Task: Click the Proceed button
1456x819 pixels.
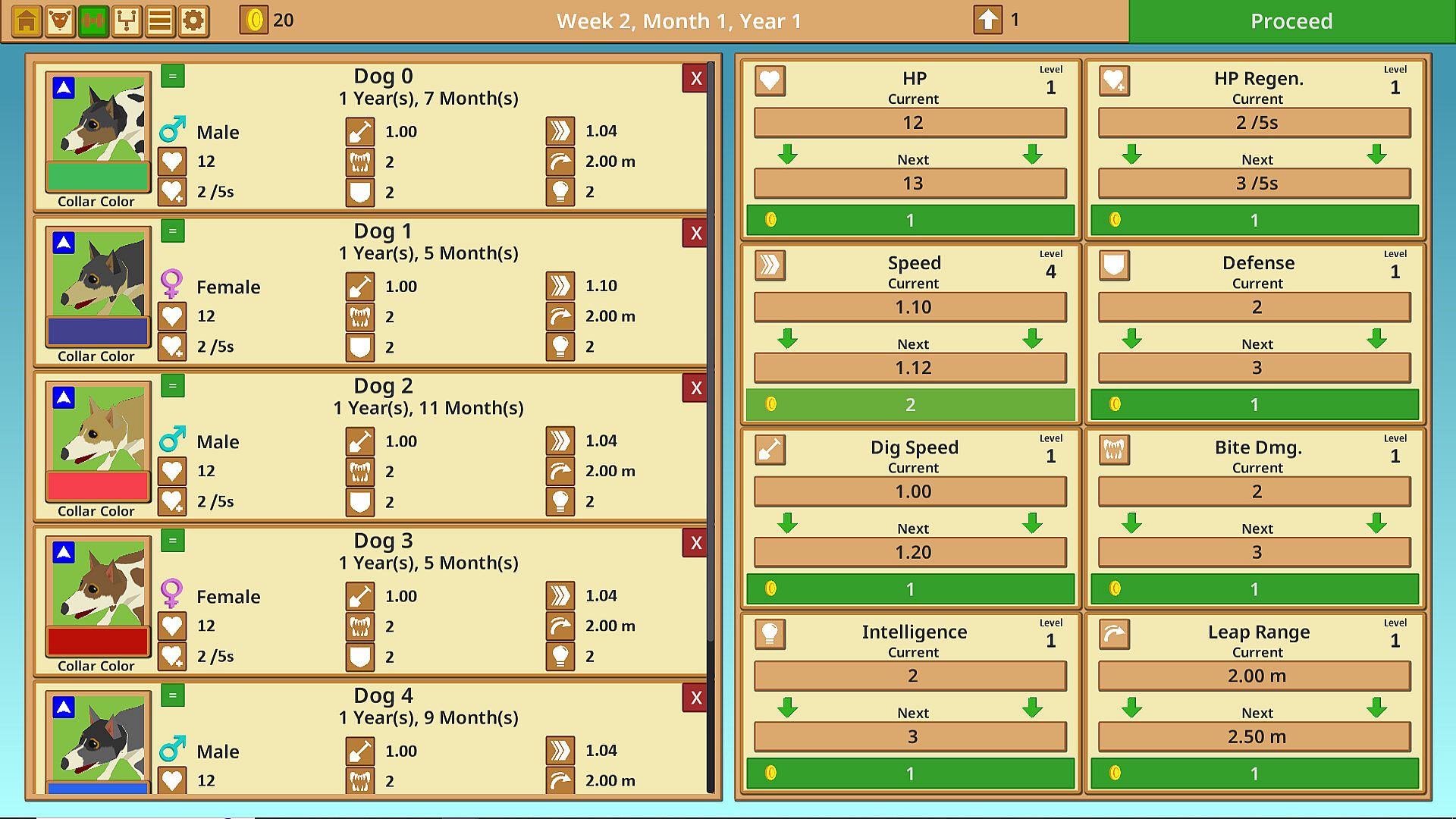Action: click(1291, 21)
